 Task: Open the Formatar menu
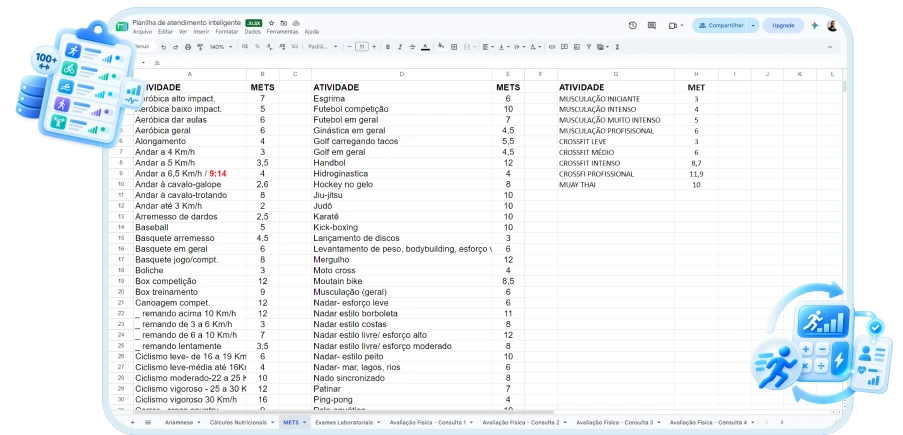(x=227, y=32)
